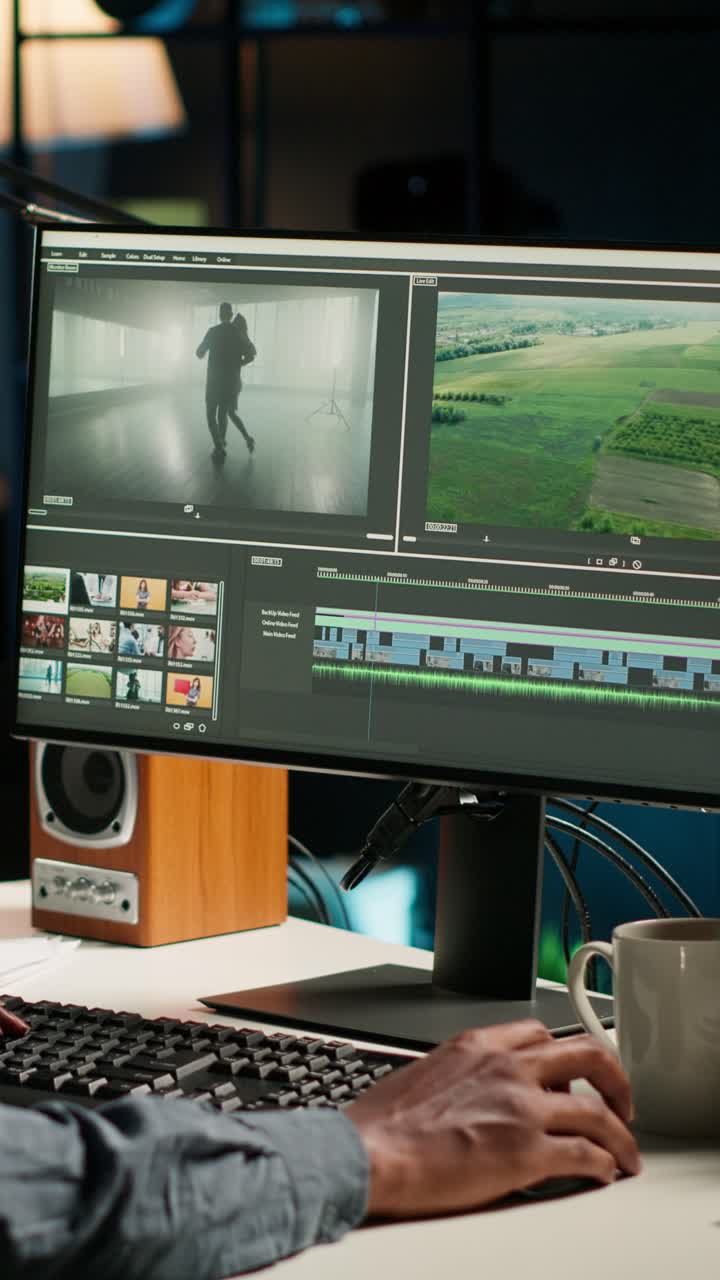Select the woman holding red sign clip
This screenshot has width=720, height=1280.
tap(189, 689)
